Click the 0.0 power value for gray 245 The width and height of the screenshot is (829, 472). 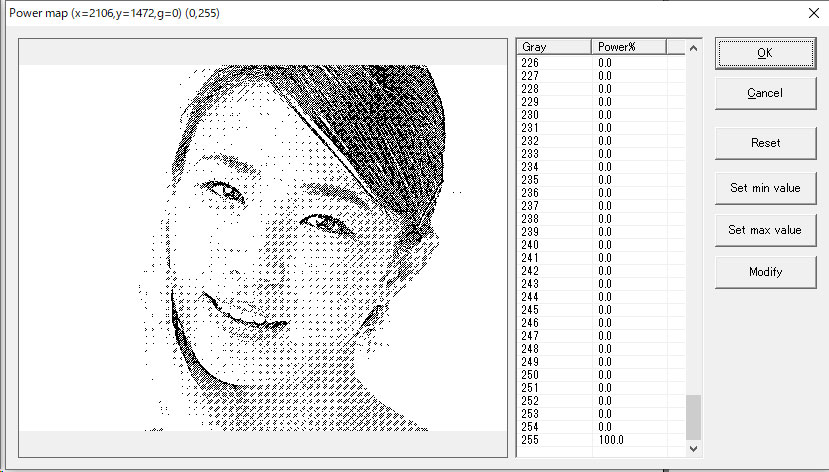click(605, 310)
